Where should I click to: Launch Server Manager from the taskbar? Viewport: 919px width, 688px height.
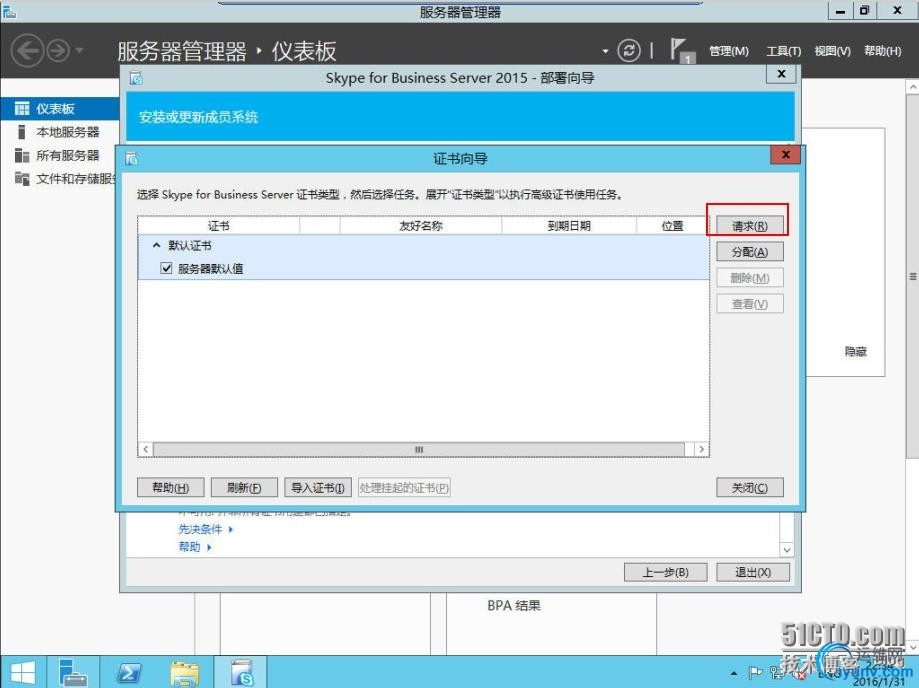tap(73, 672)
